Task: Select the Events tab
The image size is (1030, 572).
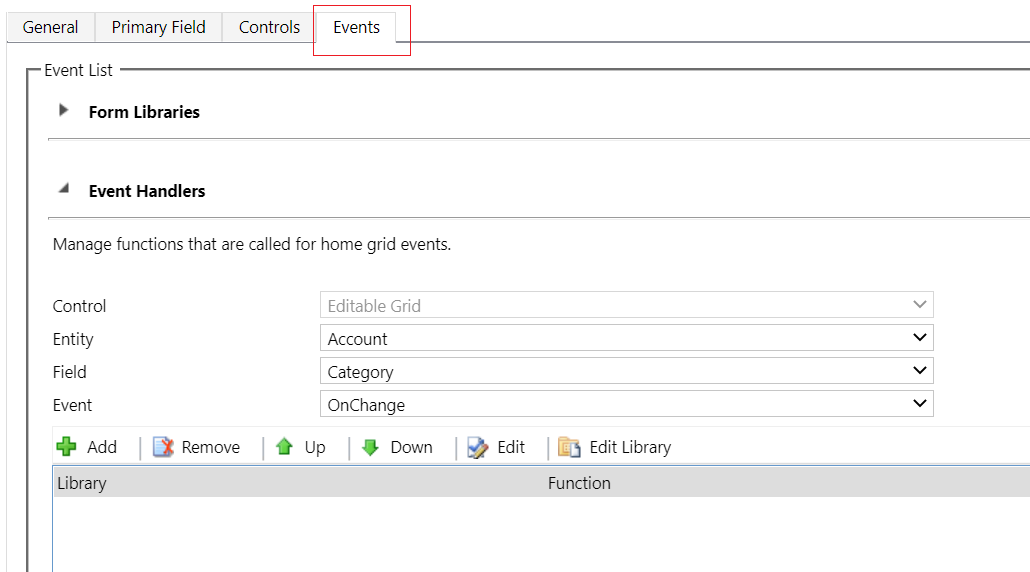Action: tap(356, 27)
